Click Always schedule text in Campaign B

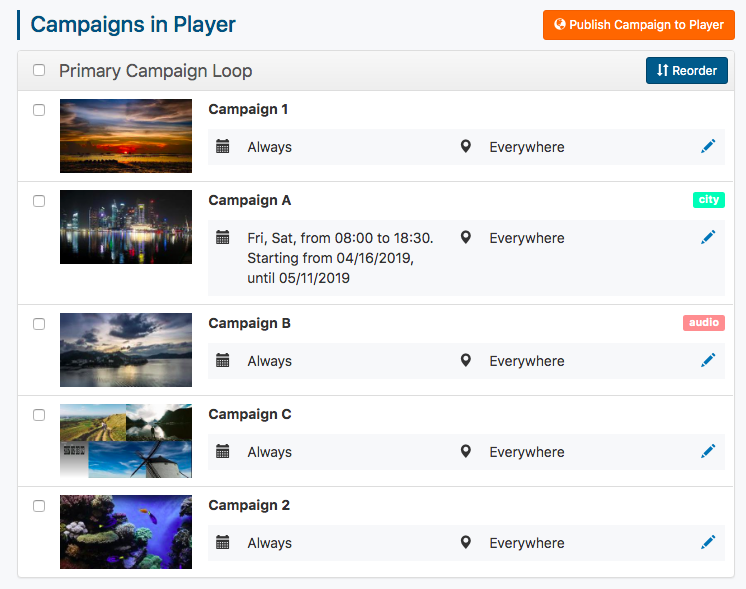click(269, 361)
